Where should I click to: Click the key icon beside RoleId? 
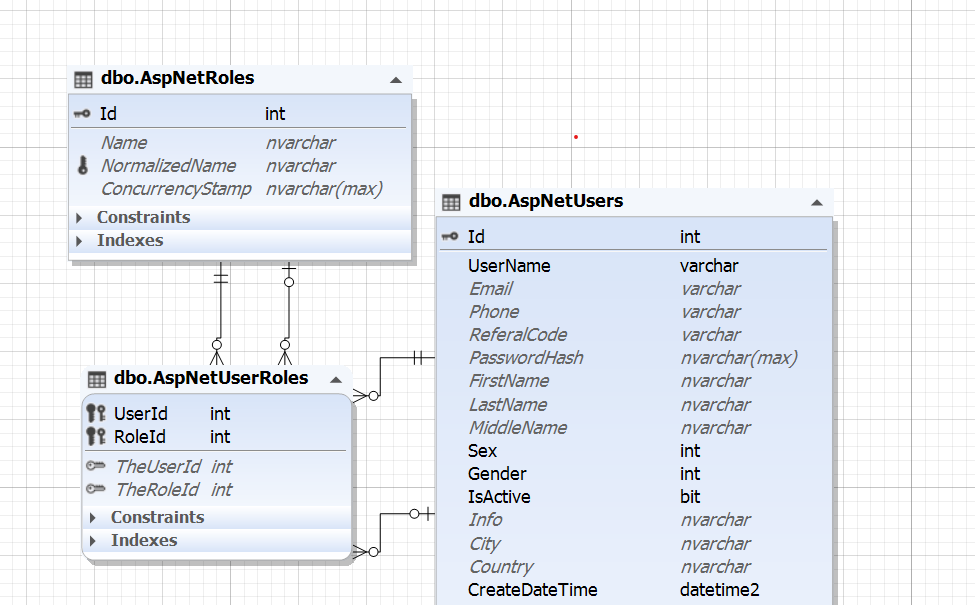click(96, 436)
